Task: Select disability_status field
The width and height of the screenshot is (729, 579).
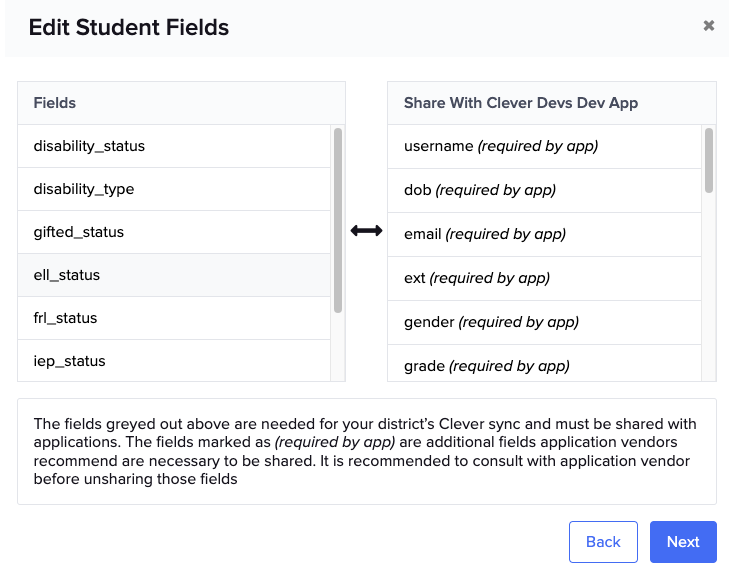Action: 174,146
